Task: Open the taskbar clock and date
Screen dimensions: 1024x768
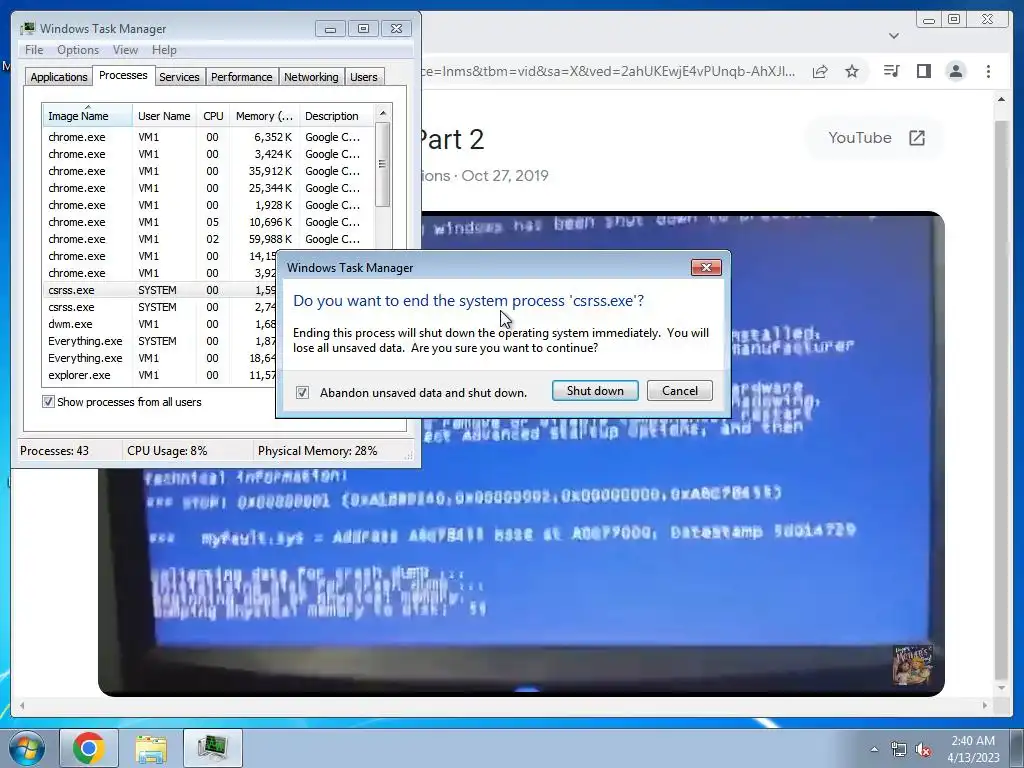Action: pos(972,749)
